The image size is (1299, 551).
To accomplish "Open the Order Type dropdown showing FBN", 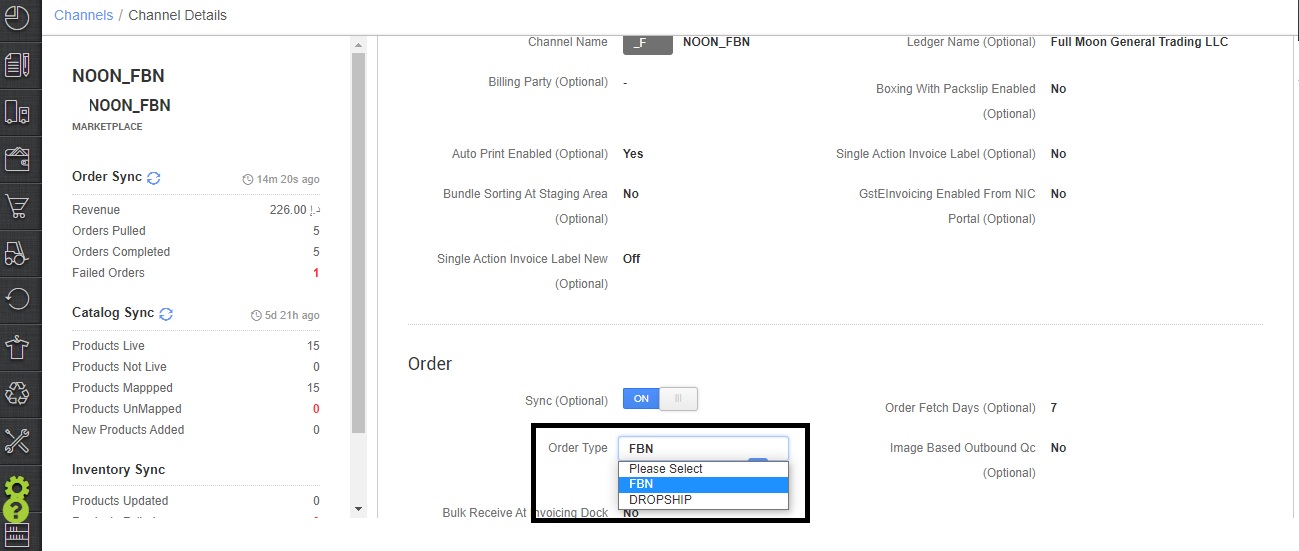I will [703, 448].
